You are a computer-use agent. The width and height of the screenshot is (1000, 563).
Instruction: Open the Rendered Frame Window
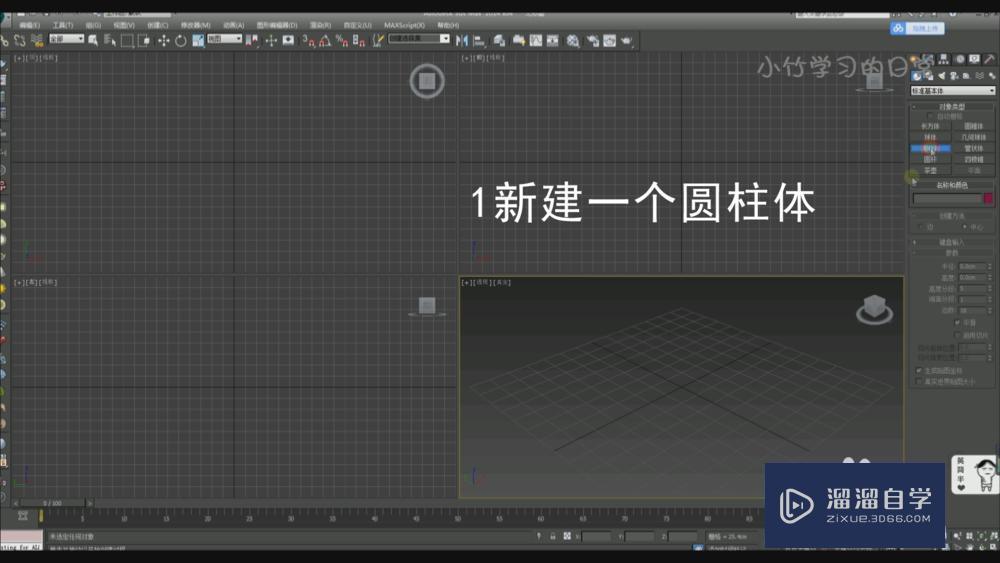pos(610,41)
